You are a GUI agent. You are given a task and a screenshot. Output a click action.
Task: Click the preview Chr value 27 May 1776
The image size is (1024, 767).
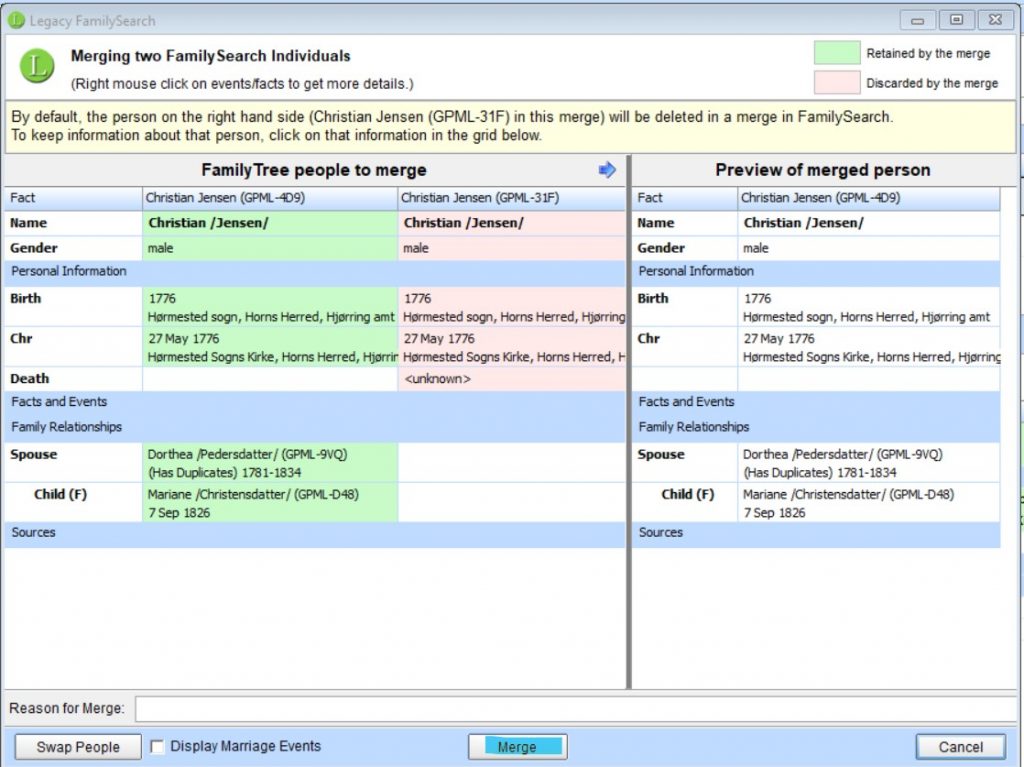click(869, 347)
